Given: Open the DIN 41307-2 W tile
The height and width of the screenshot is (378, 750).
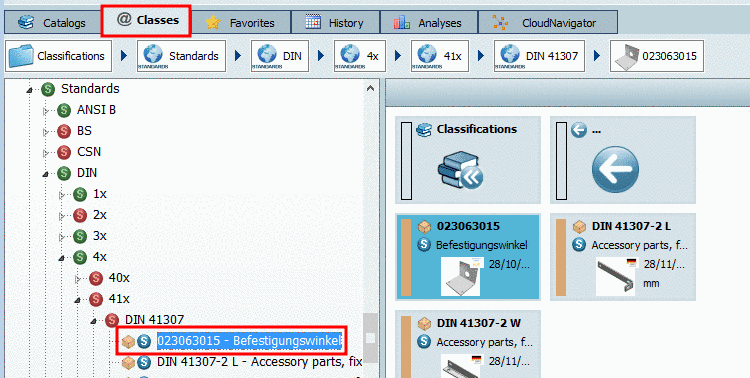Looking at the screenshot, I should click(468, 345).
